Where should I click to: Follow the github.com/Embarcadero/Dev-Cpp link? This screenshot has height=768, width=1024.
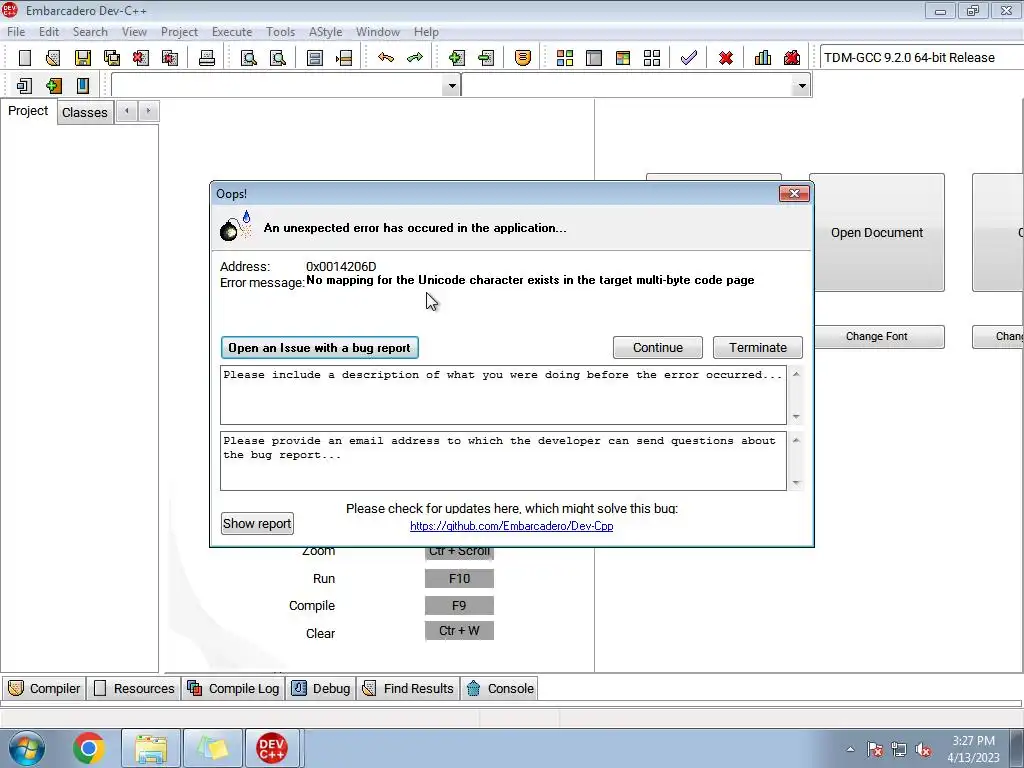click(x=511, y=526)
